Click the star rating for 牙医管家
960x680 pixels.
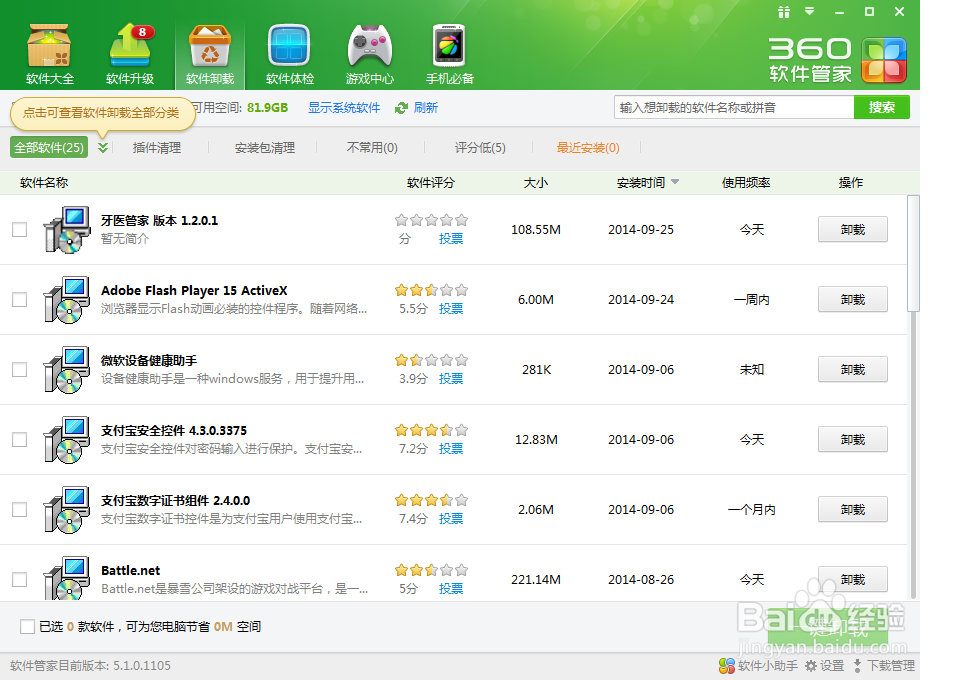(x=432, y=220)
